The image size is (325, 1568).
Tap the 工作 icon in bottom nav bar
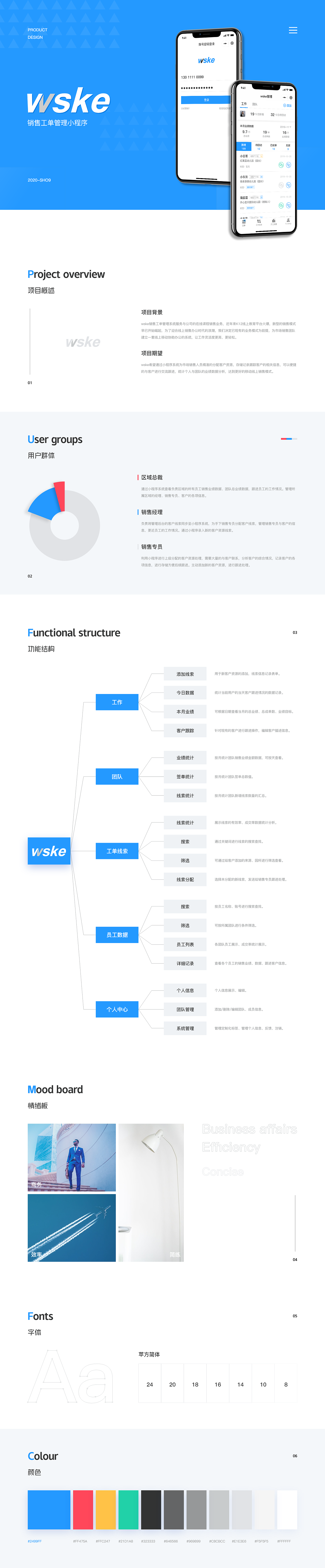tap(243, 222)
